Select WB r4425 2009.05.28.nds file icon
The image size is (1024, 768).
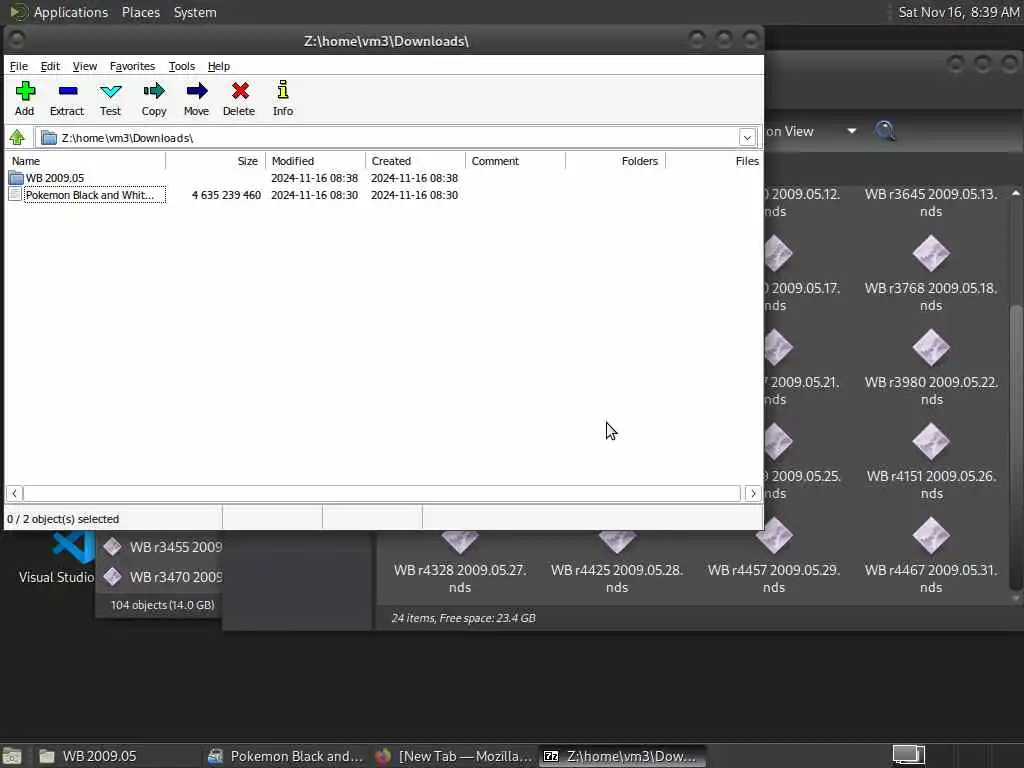[617, 541]
